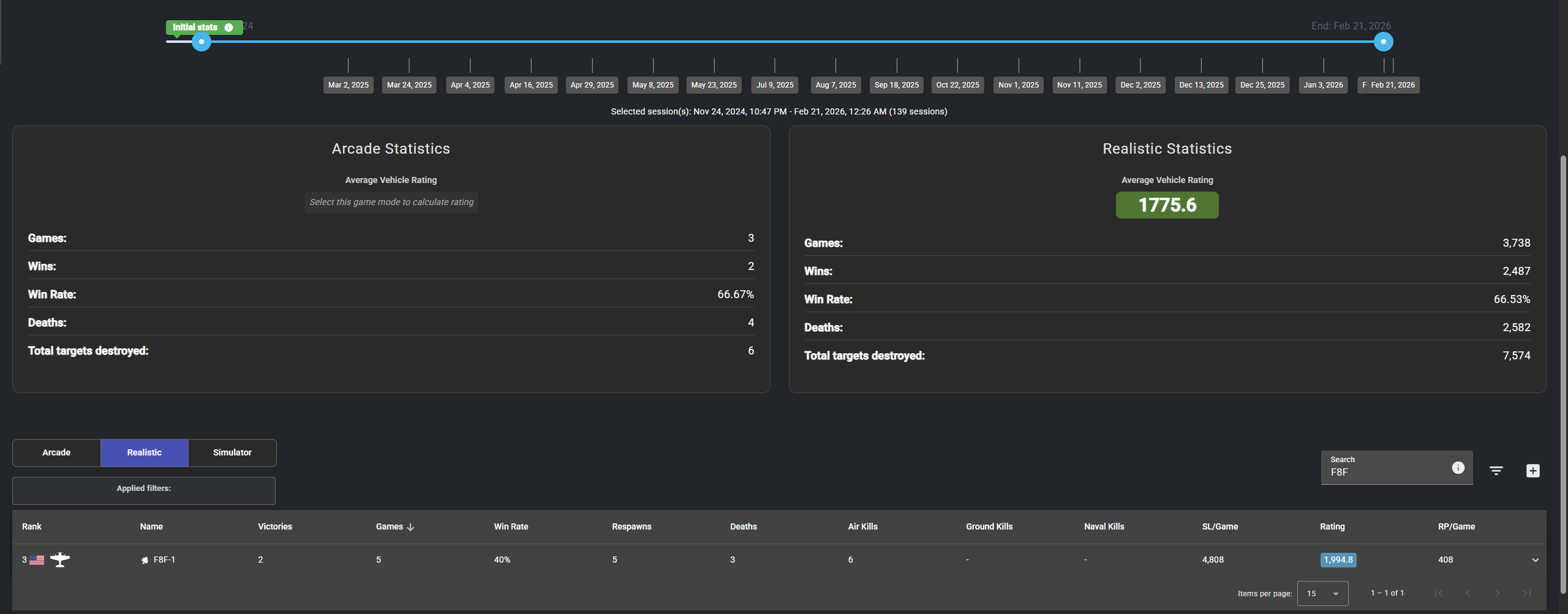Click the Games column sort arrow
Image resolution: width=1568 pixels, height=614 pixels.
pyautogui.click(x=410, y=527)
